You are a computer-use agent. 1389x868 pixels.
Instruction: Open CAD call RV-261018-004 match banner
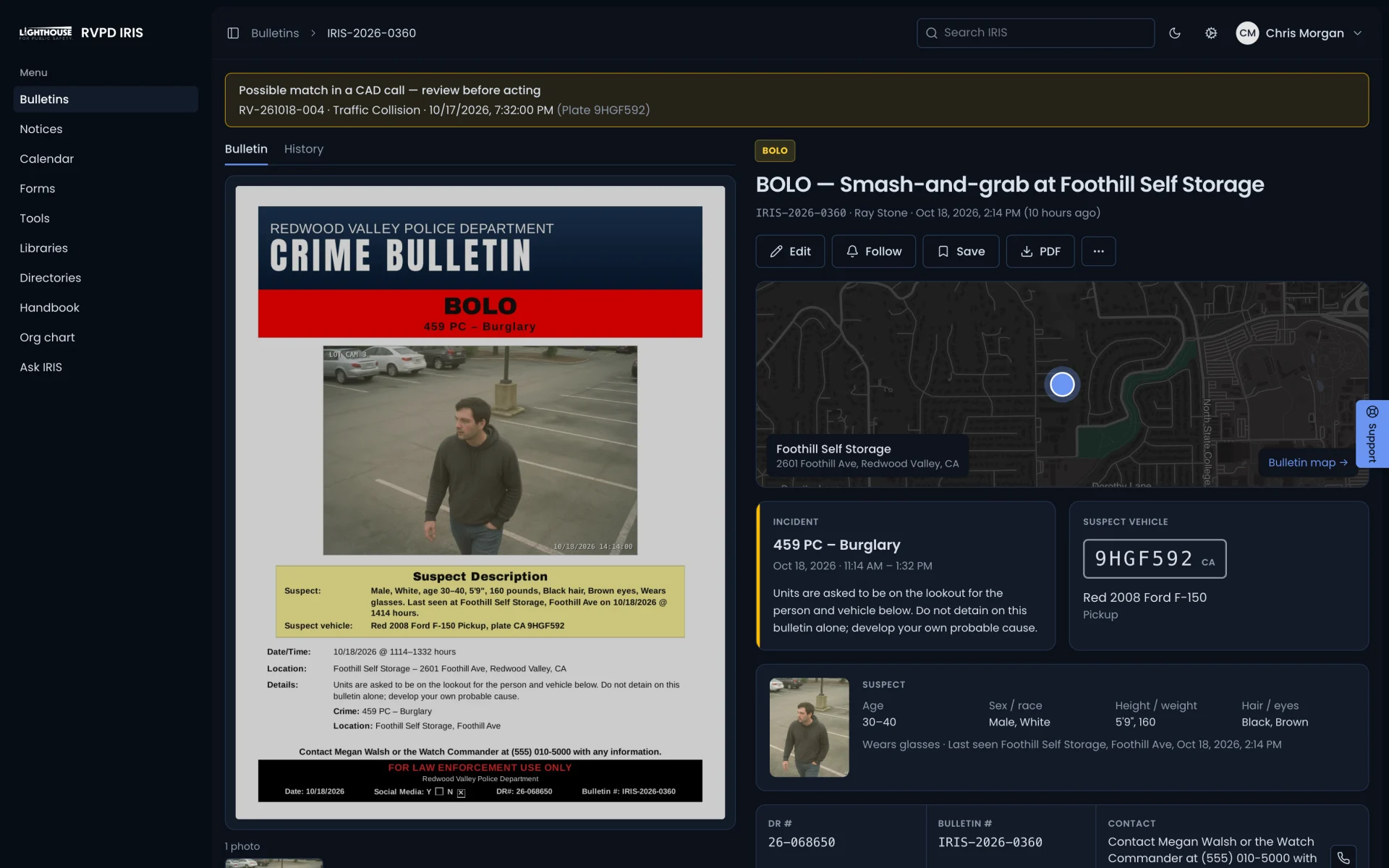click(x=797, y=100)
